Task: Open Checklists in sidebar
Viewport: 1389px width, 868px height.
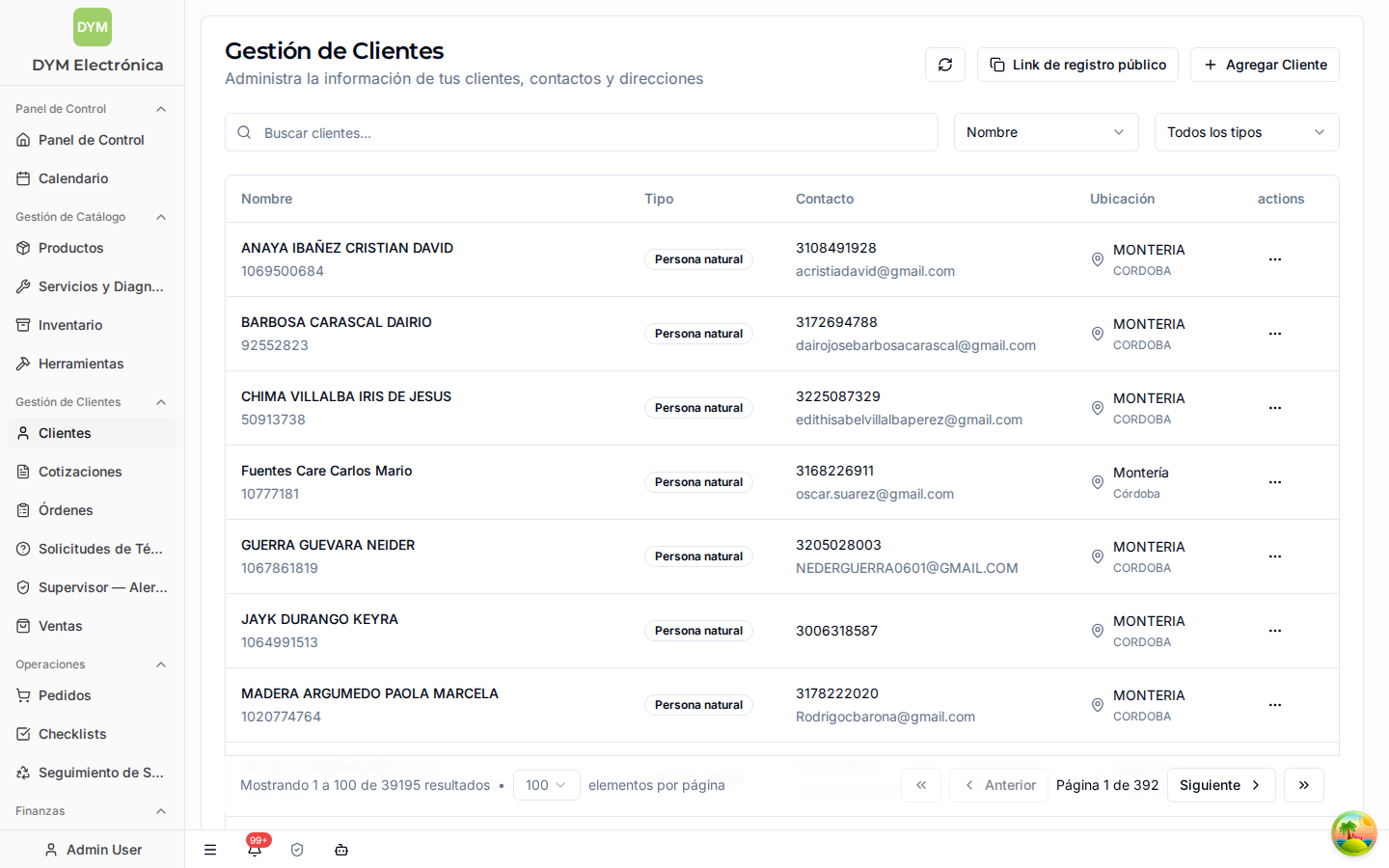Action: [x=92, y=734]
